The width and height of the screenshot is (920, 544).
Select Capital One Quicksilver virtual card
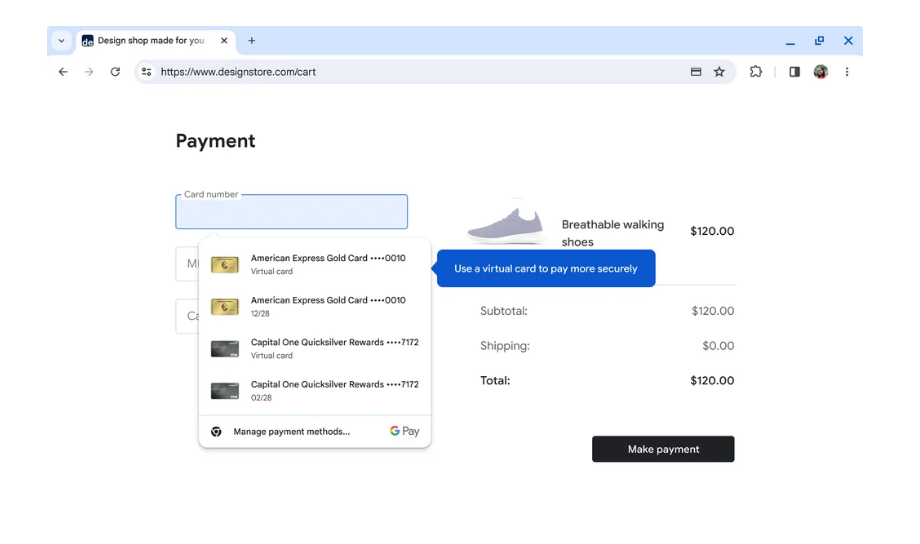point(315,348)
